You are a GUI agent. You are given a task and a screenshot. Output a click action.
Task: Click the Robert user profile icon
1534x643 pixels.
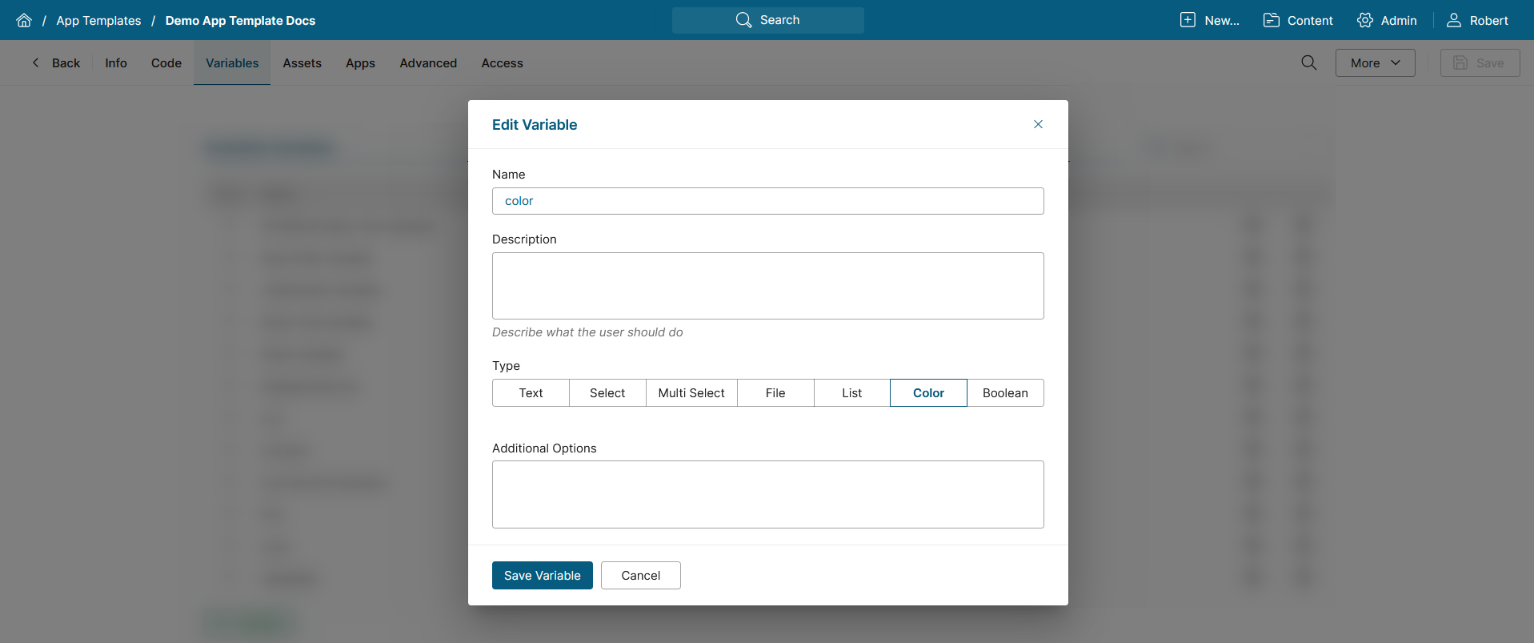(x=1454, y=20)
